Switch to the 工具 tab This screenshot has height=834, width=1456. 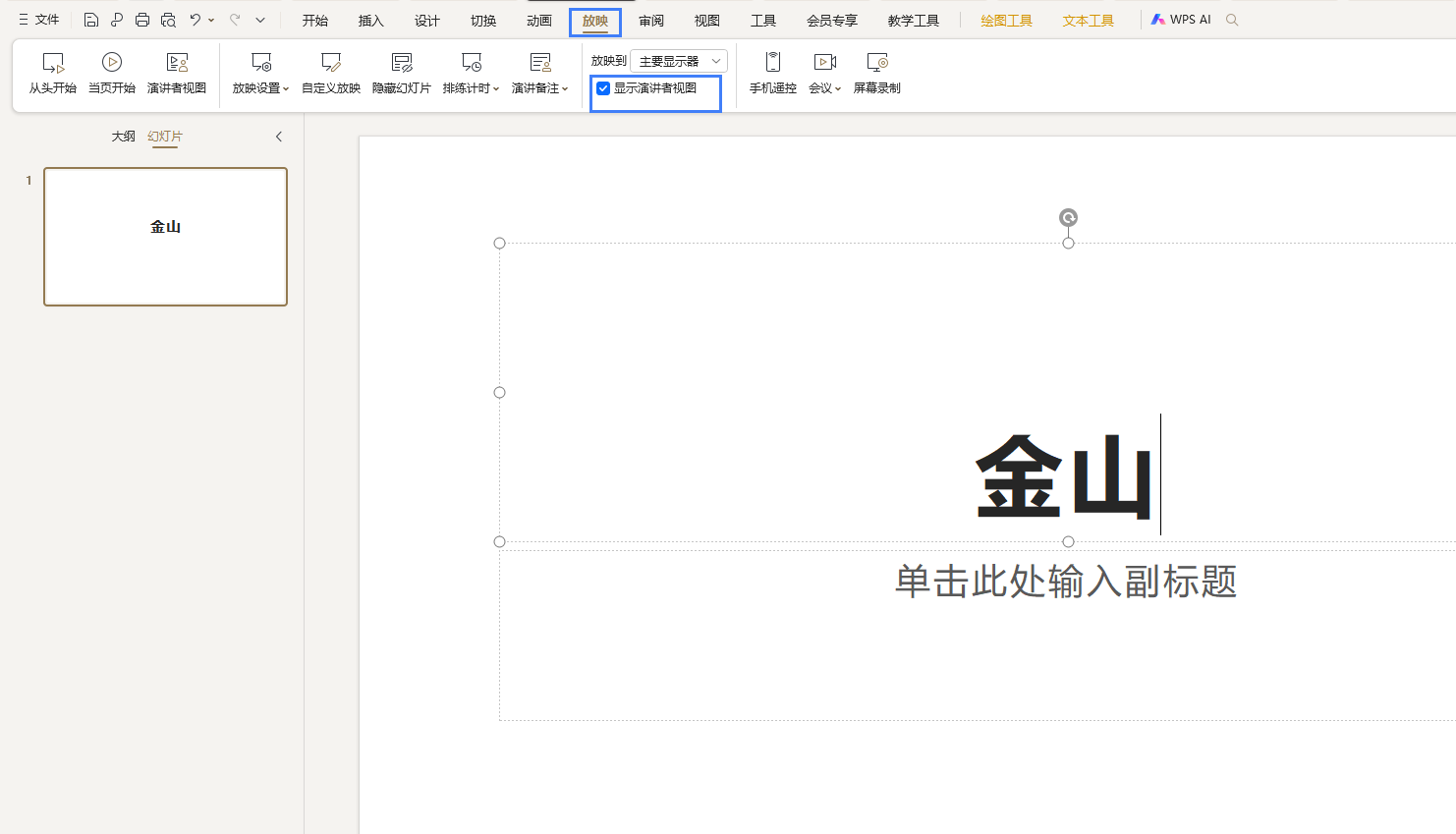tap(763, 21)
